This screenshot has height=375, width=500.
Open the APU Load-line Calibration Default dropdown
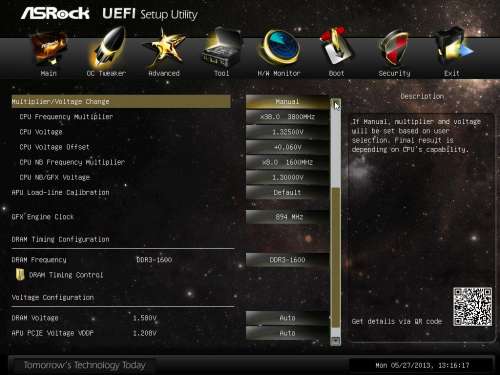tap(287, 193)
